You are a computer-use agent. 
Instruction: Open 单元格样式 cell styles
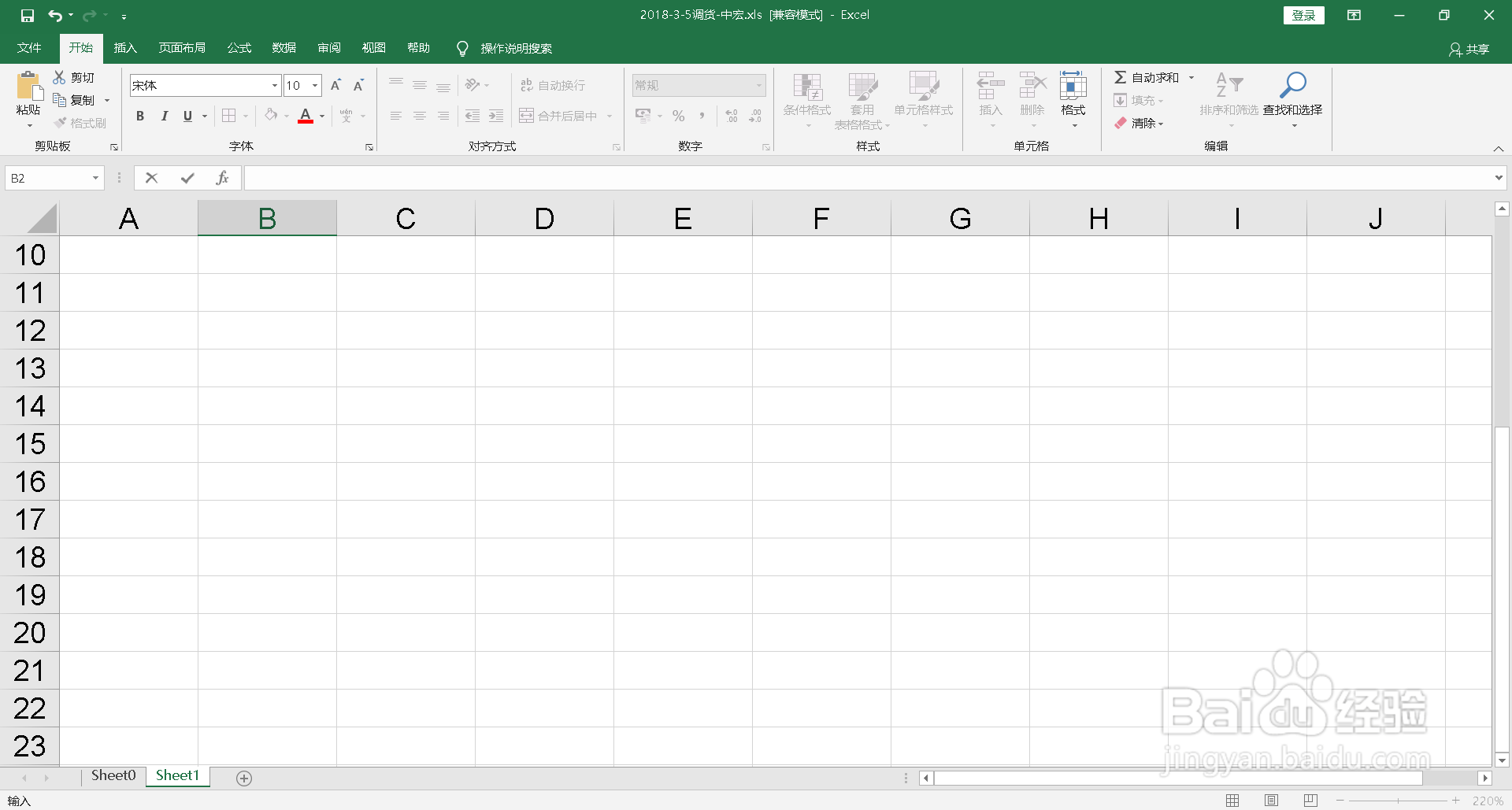(924, 100)
